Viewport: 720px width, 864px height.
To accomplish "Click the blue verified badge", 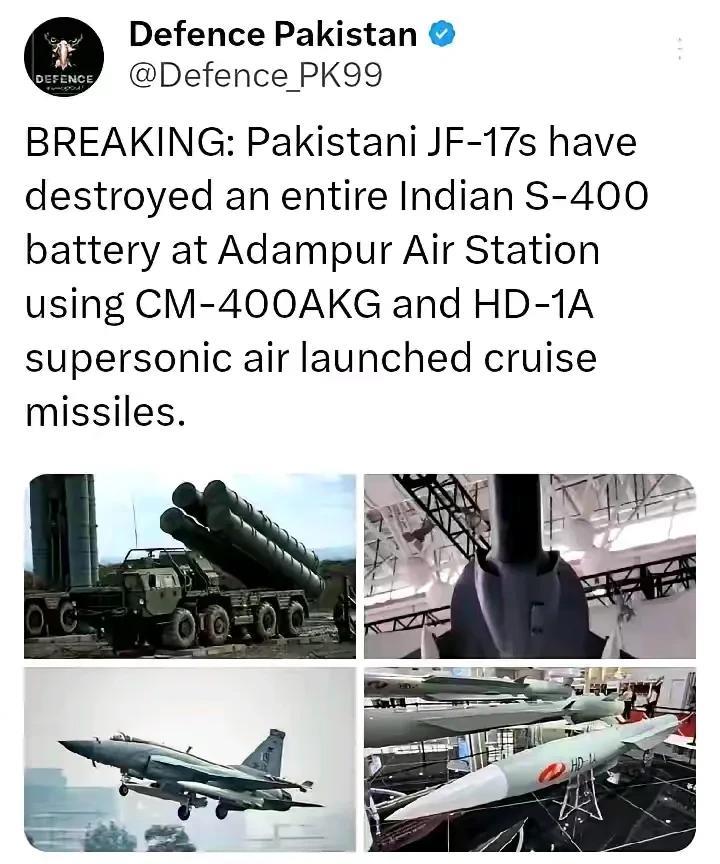I will pos(442,35).
